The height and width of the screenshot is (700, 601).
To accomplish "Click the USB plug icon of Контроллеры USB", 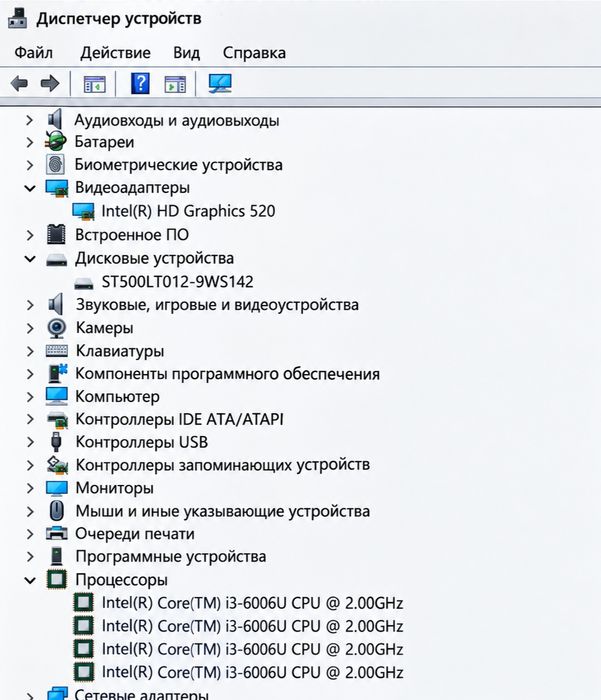I will coord(56,442).
